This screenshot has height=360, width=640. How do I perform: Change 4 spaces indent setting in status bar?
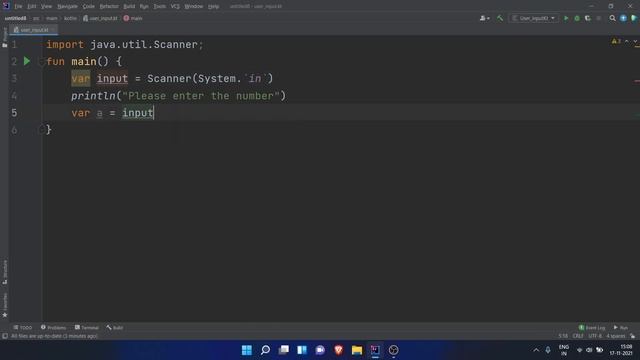tap(616, 336)
